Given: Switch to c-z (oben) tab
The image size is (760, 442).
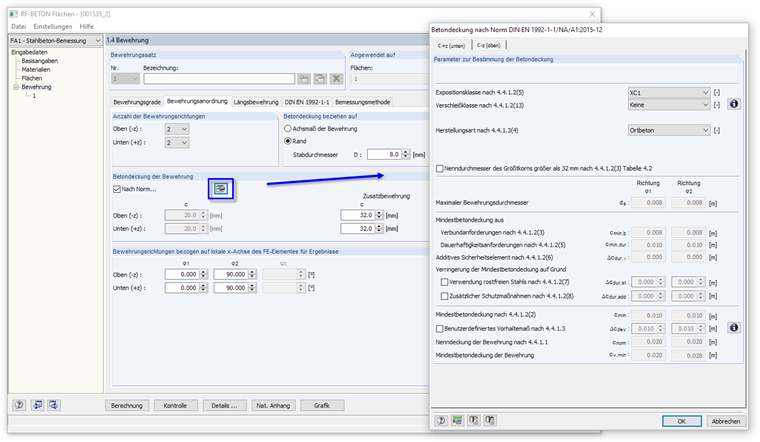Looking at the screenshot, I should (x=488, y=46).
